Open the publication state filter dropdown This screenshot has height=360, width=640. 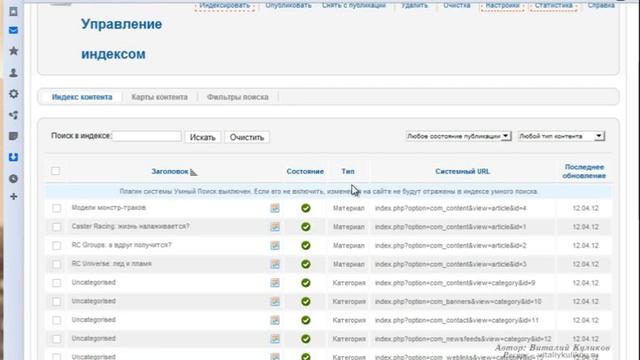(458, 136)
